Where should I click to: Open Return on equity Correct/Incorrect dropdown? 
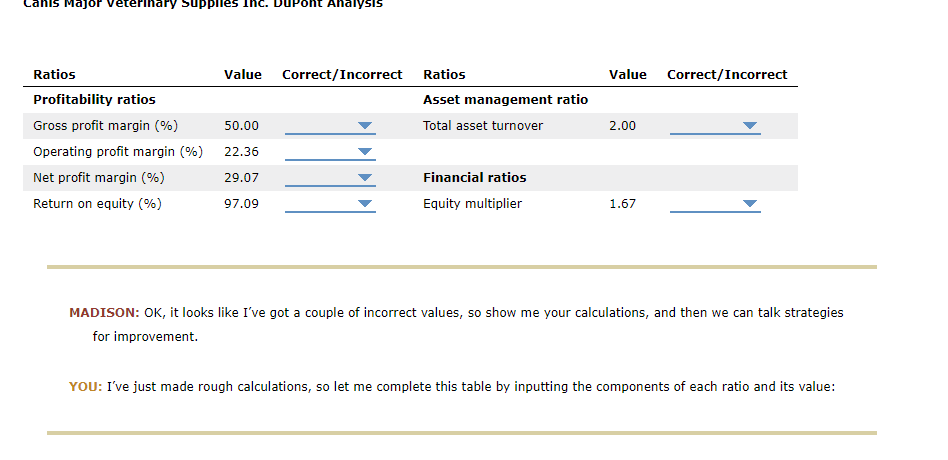pyautogui.click(x=330, y=204)
